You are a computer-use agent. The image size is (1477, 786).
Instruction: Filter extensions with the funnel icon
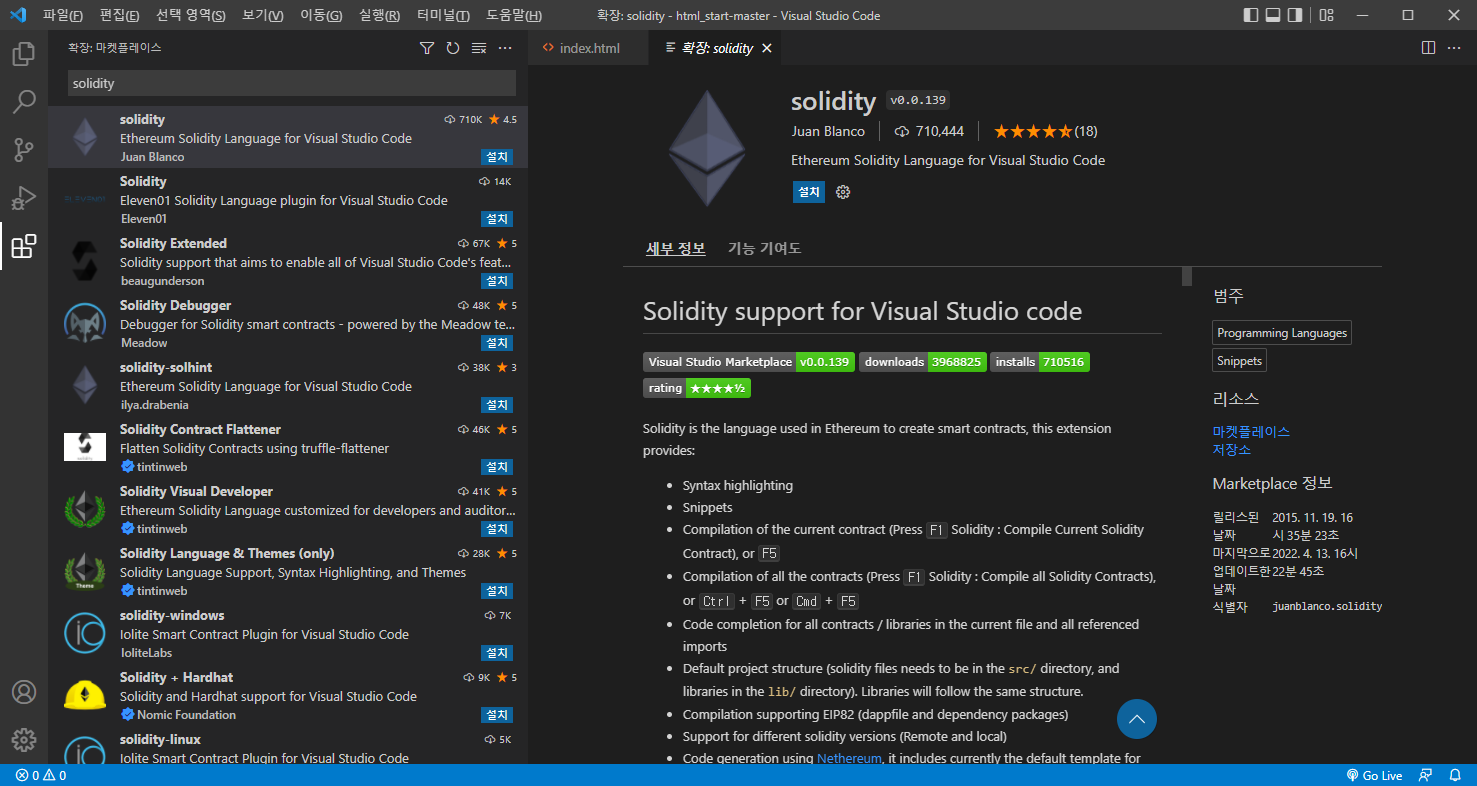pos(427,48)
